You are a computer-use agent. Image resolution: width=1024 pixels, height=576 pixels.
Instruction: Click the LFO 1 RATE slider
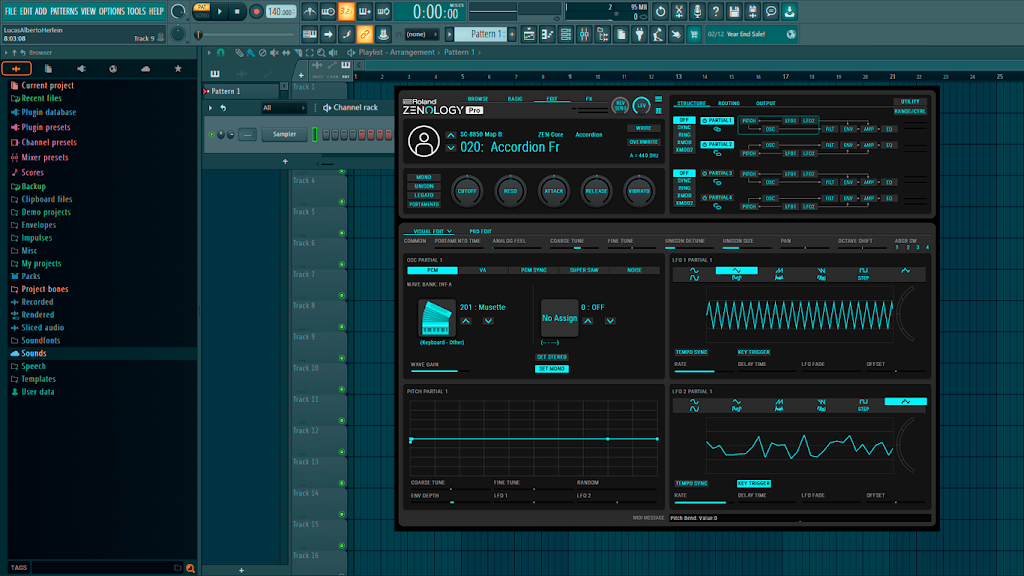[x=702, y=371]
